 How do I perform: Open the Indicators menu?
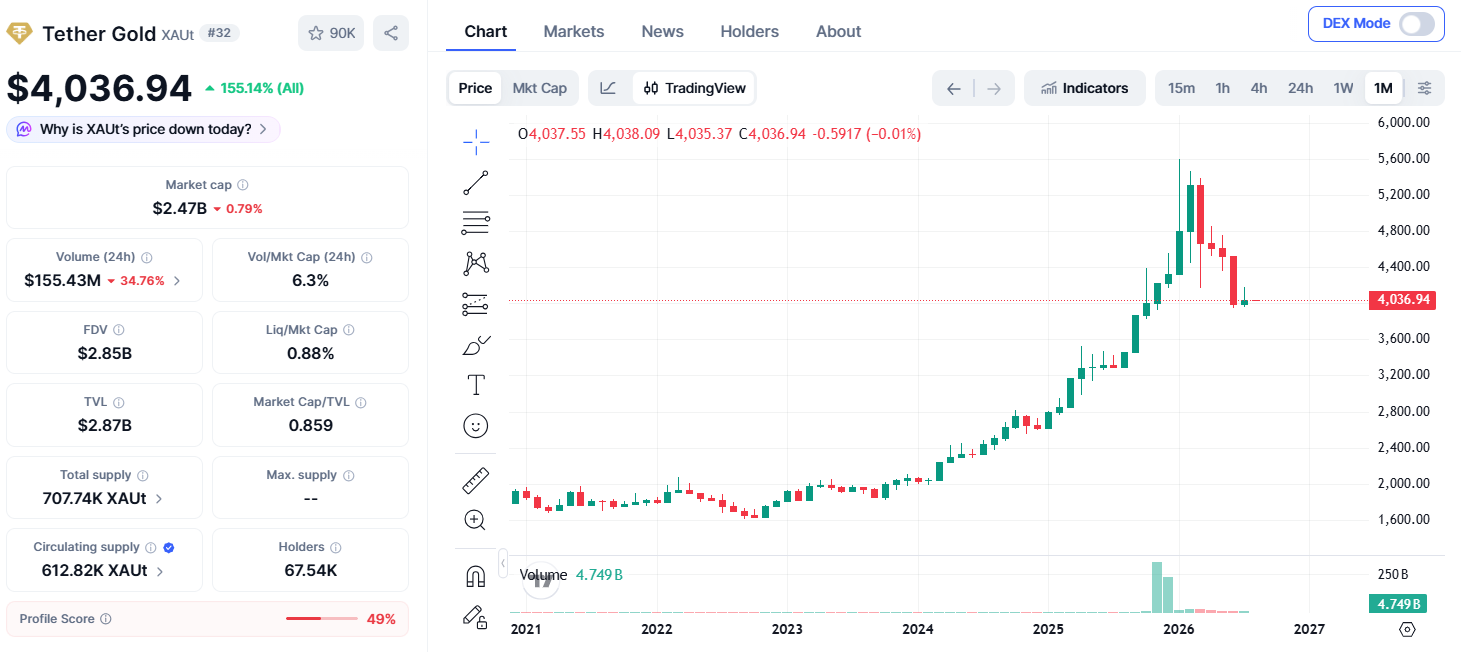(1085, 88)
